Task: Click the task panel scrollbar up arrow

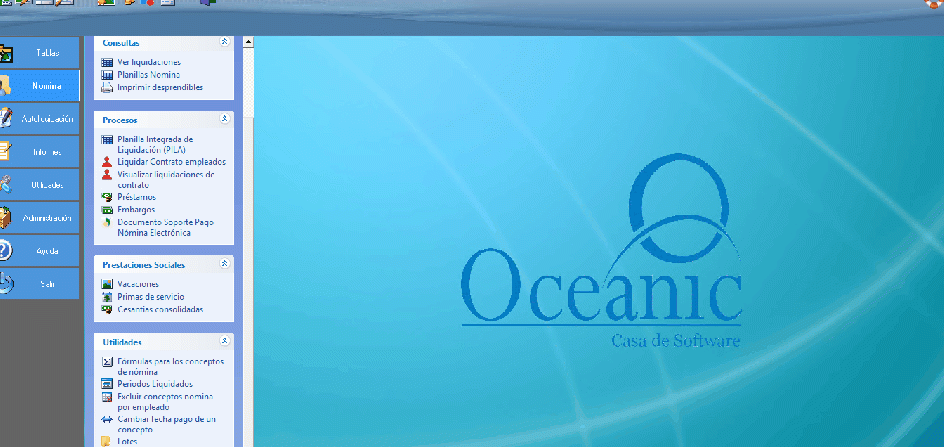Action: click(248, 43)
